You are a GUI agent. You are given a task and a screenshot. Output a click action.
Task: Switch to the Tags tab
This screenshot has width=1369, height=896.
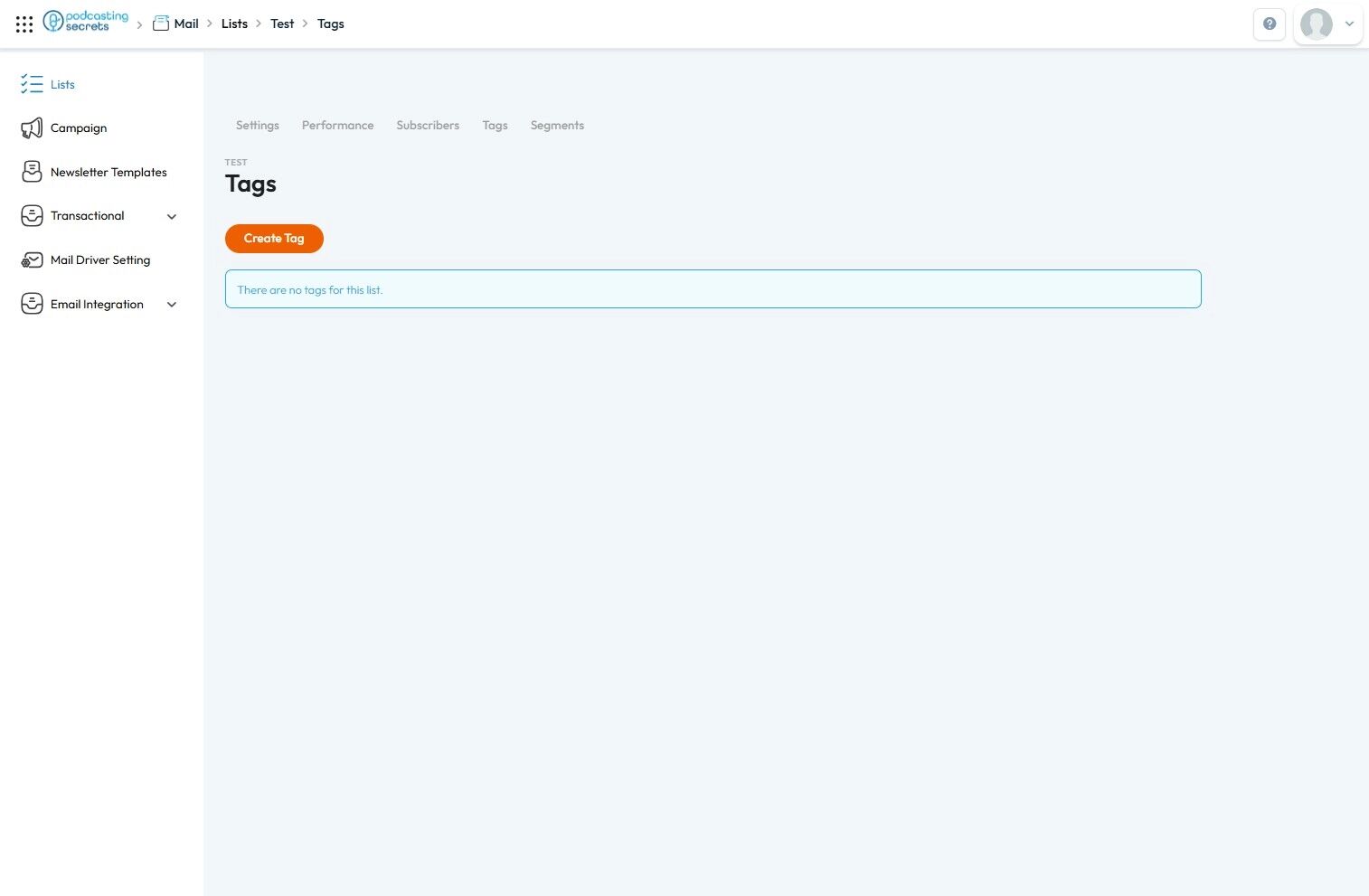point(495,126)
